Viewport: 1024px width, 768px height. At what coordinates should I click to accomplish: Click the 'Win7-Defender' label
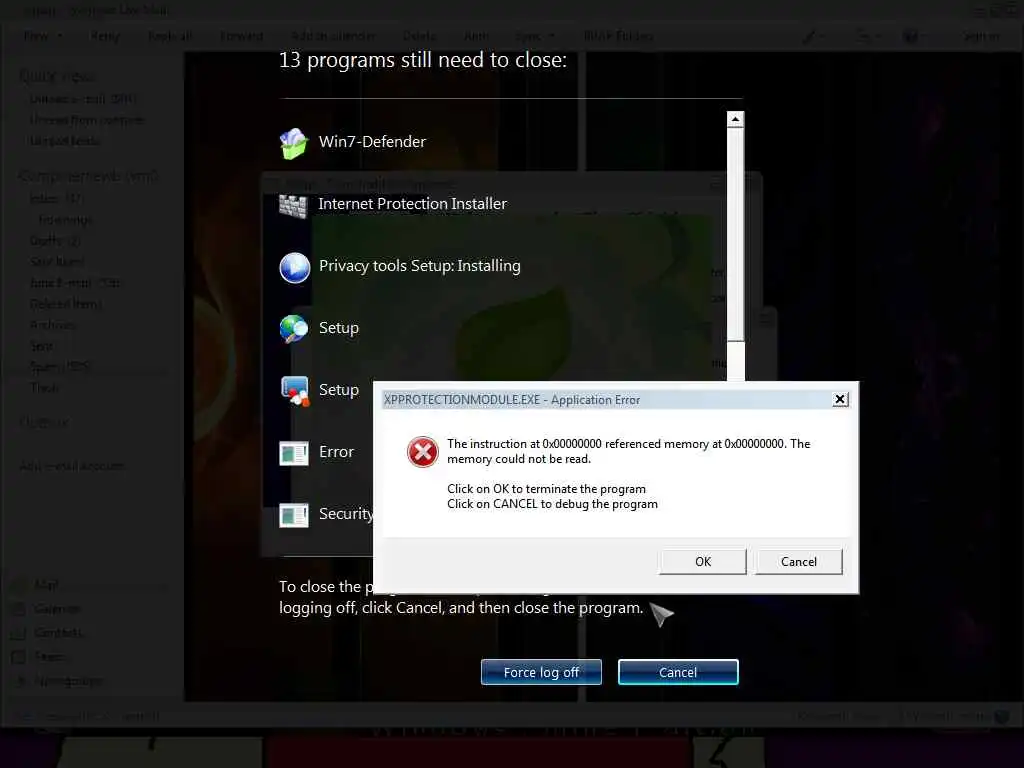372,142
